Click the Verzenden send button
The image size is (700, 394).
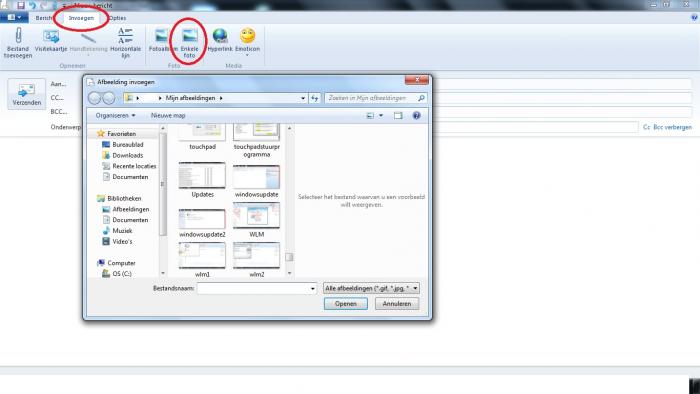[27, 94]
